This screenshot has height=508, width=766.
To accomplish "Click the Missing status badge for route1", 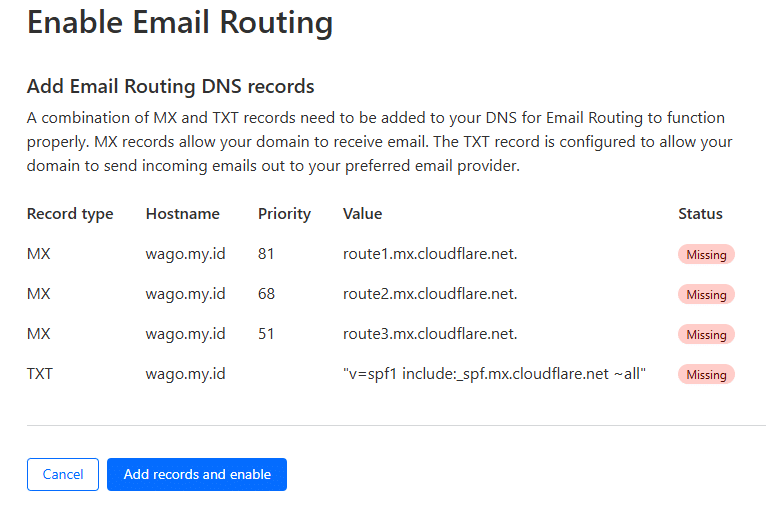I will pos(706,254).
